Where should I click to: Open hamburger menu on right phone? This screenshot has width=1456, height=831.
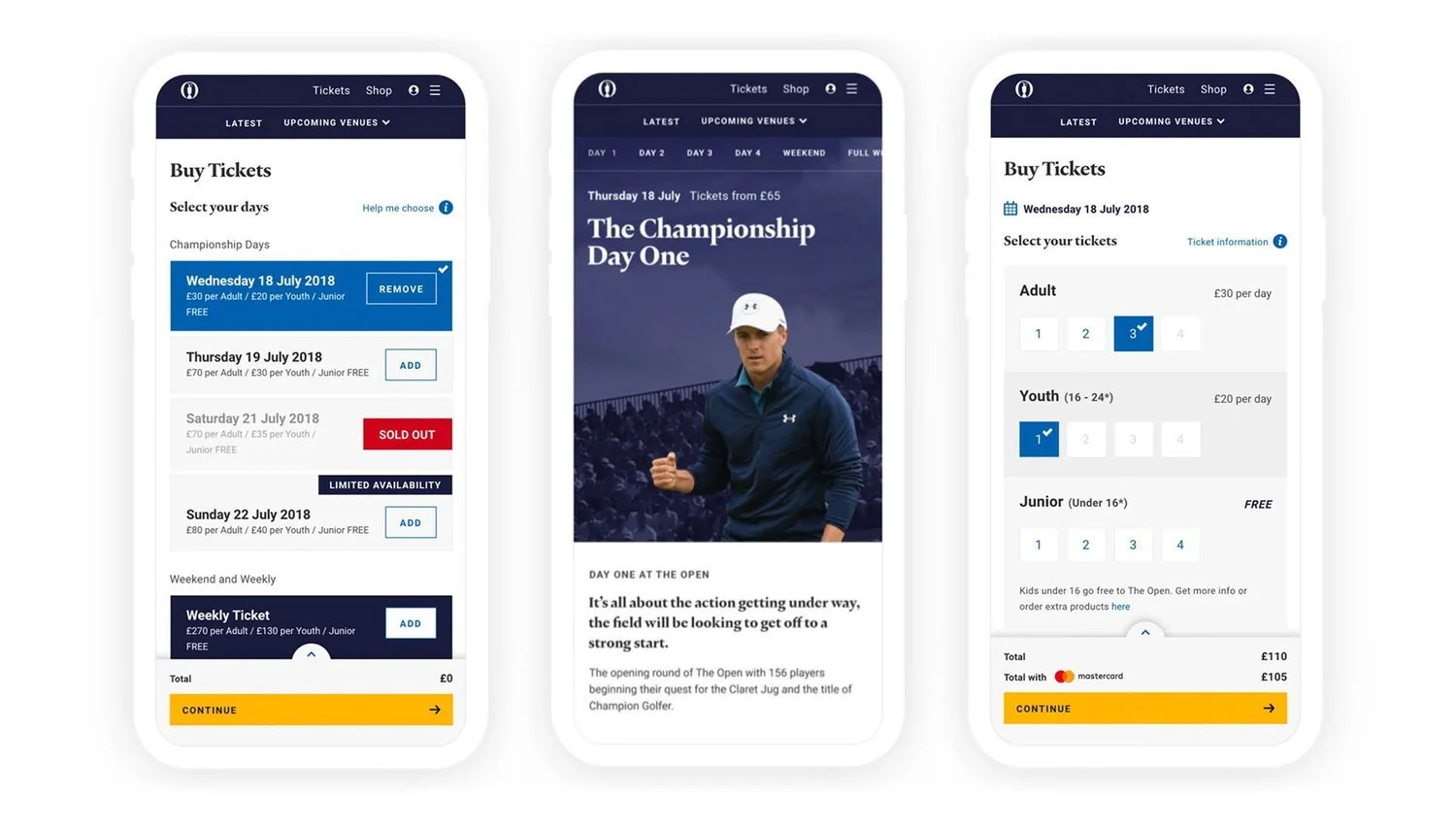point(1269,89)
